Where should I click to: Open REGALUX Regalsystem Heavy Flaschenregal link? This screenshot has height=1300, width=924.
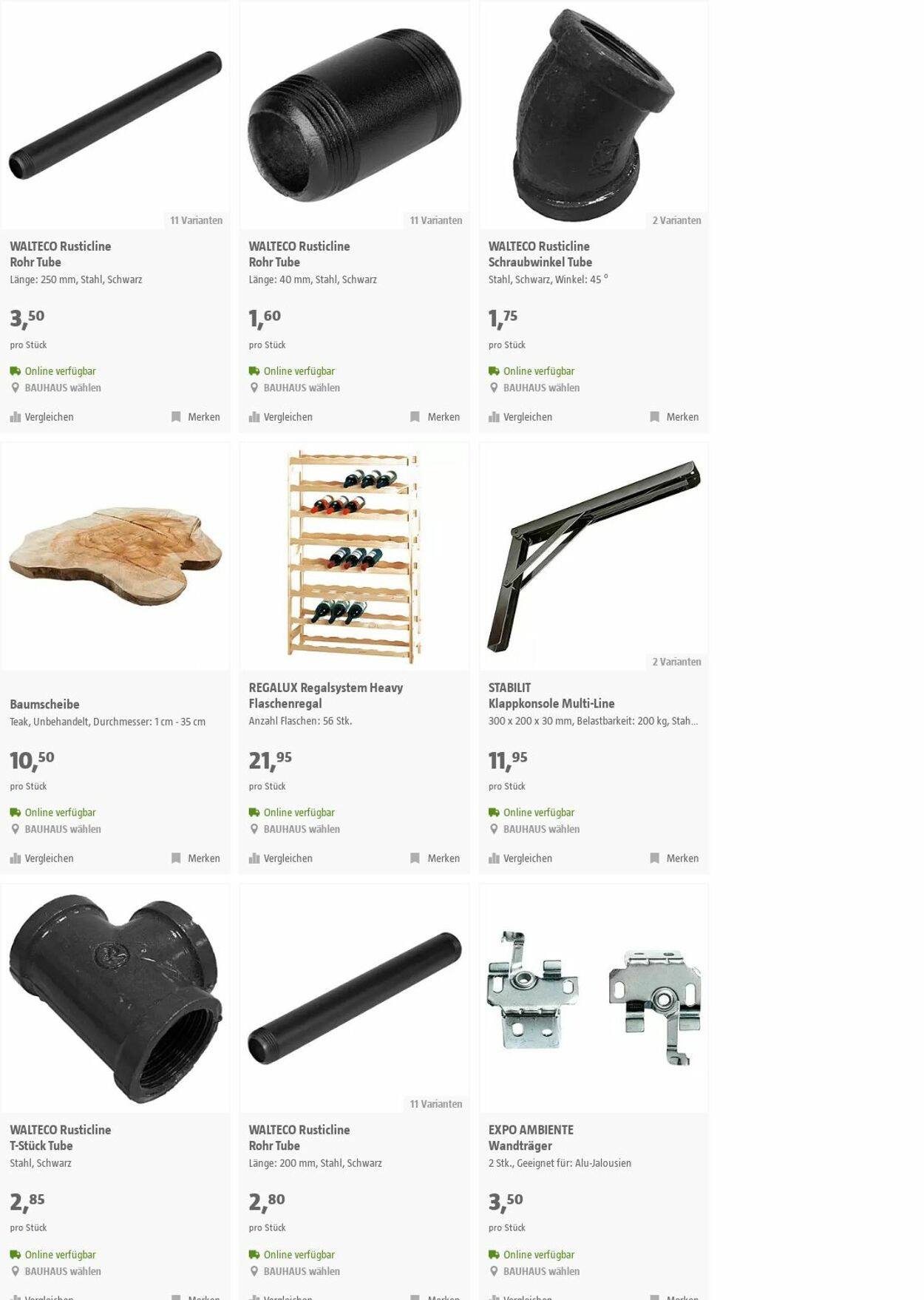click(x=326, y=695)
